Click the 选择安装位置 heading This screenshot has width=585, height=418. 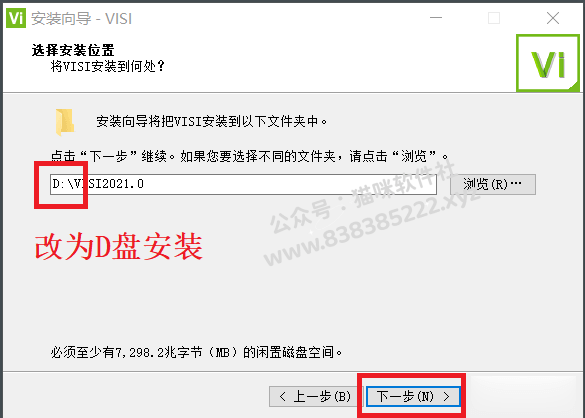click(x=73, y=50)
